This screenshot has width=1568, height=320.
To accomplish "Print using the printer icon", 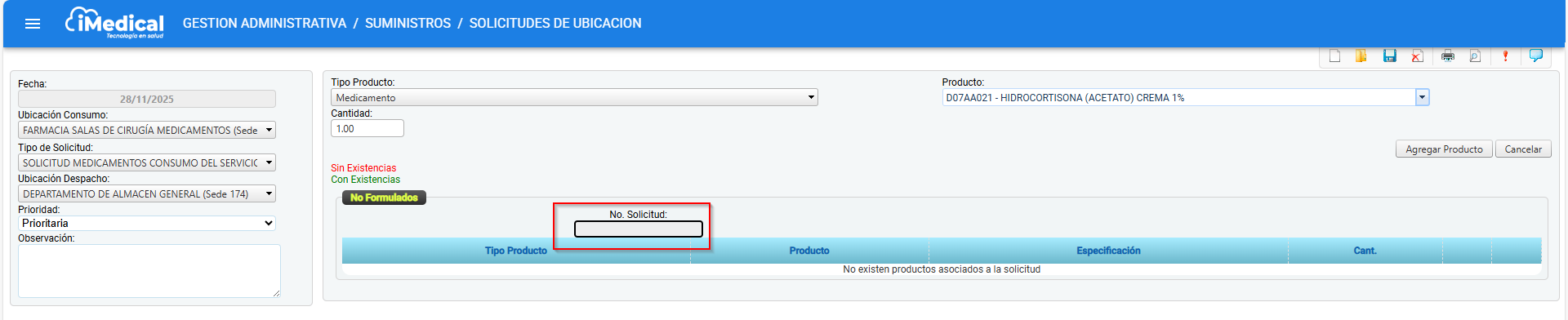I will (1448, 56).
